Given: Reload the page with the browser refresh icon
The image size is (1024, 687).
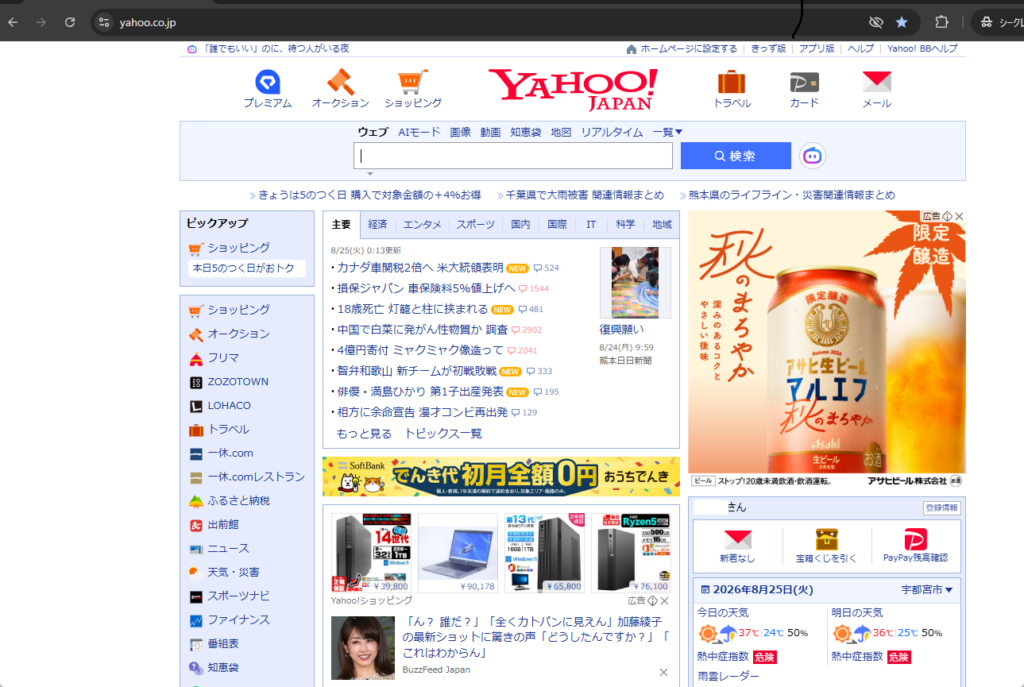Looking at the screenshot, I should [x=70, y=22].
